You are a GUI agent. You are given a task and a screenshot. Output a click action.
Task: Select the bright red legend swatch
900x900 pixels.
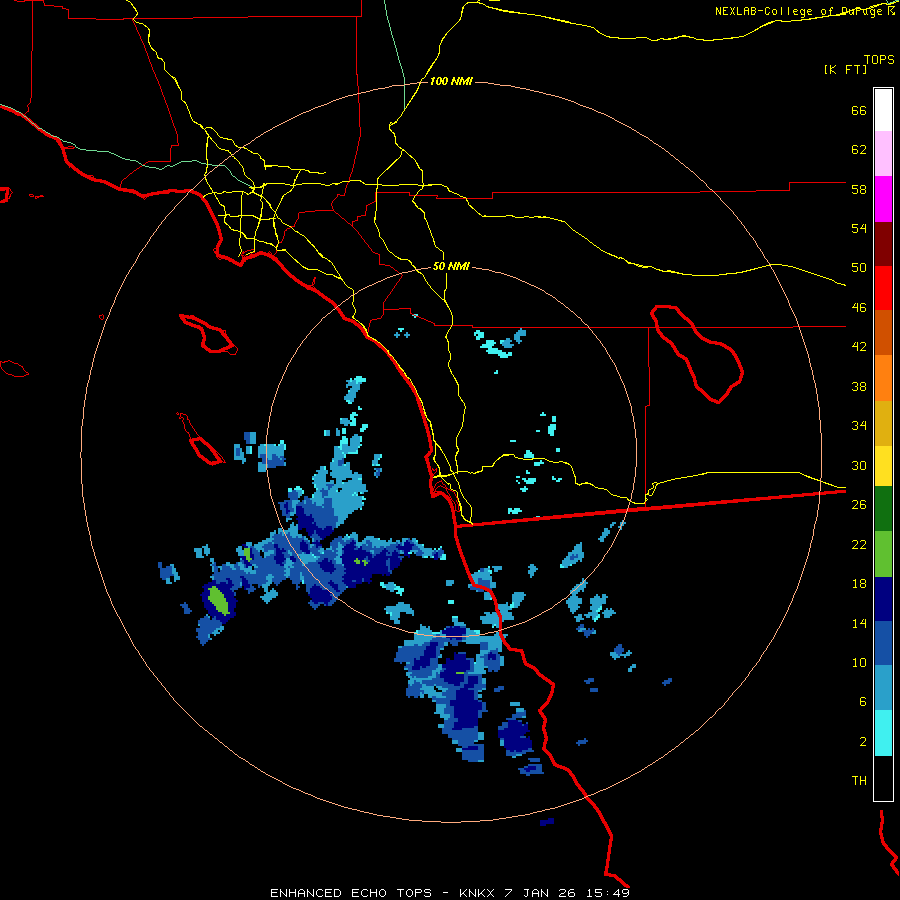pyautogui.click(x=883, y=288)
